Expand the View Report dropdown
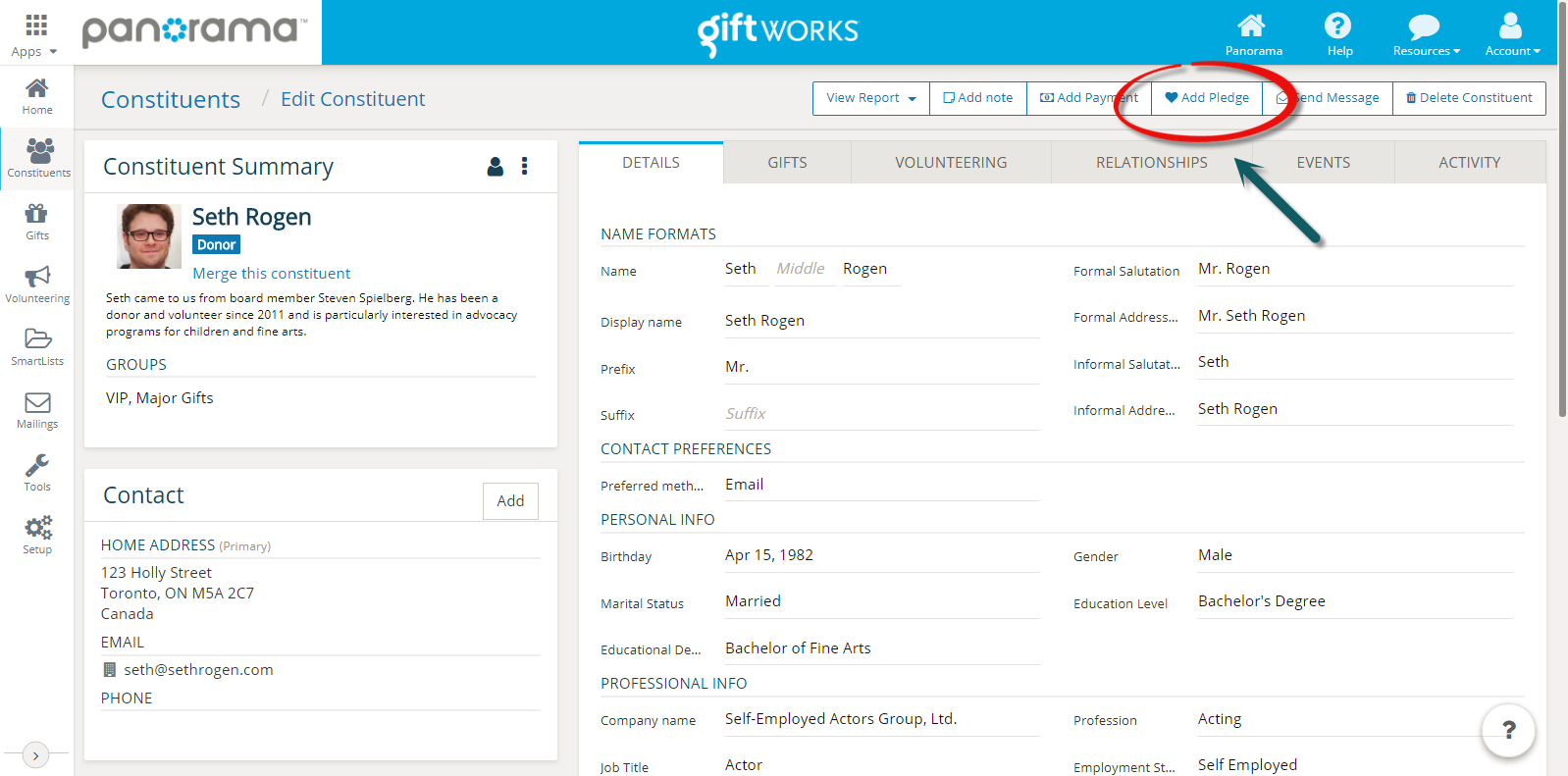1568x776 pixels. tap(870, 98)
